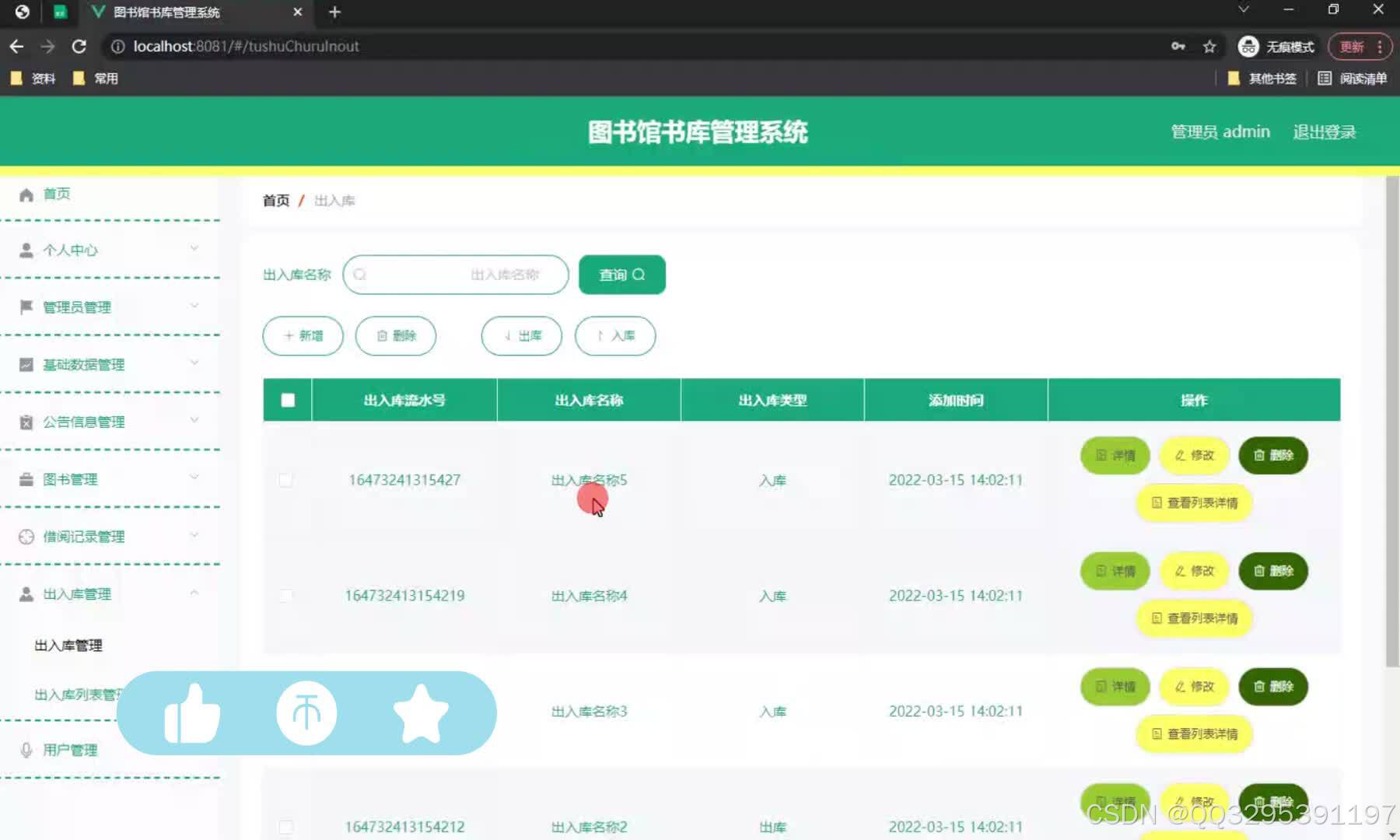
Task: Click the person icon next to 个人中心
Action: click(x=26, y=250)
